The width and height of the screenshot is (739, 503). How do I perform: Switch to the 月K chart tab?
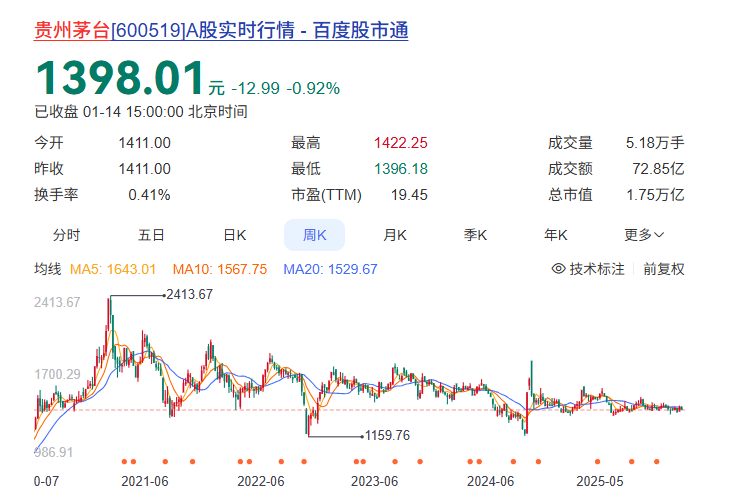pyautogui.click(x=395, y=235)
